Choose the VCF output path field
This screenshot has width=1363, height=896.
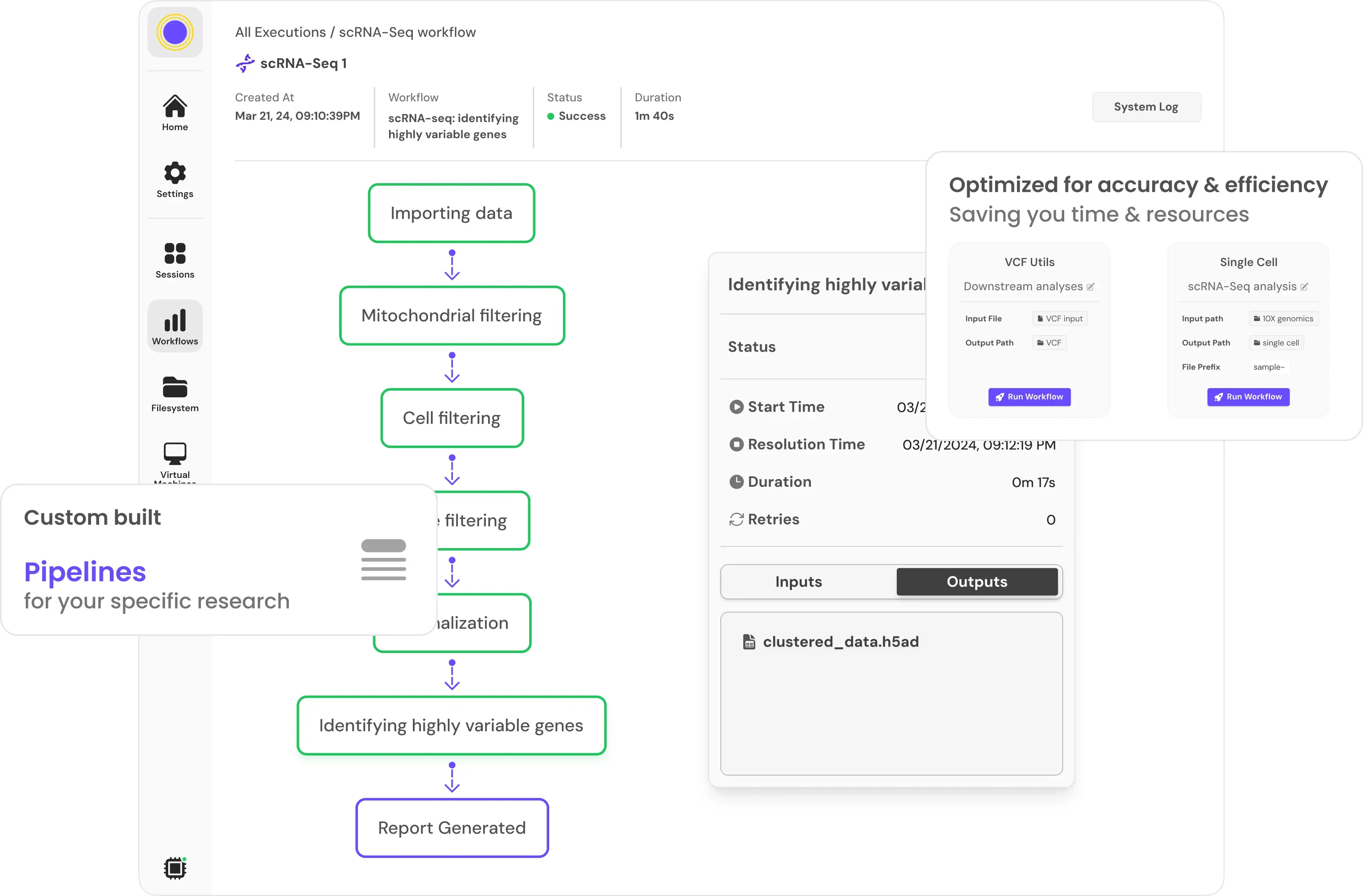click(1049, 343)
